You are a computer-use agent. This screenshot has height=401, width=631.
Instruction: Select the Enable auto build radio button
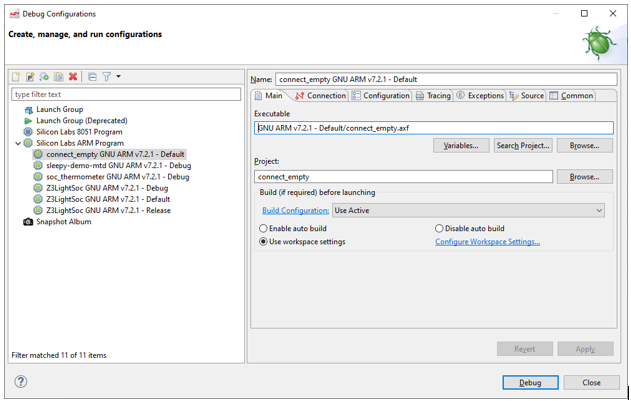[263, 229]
